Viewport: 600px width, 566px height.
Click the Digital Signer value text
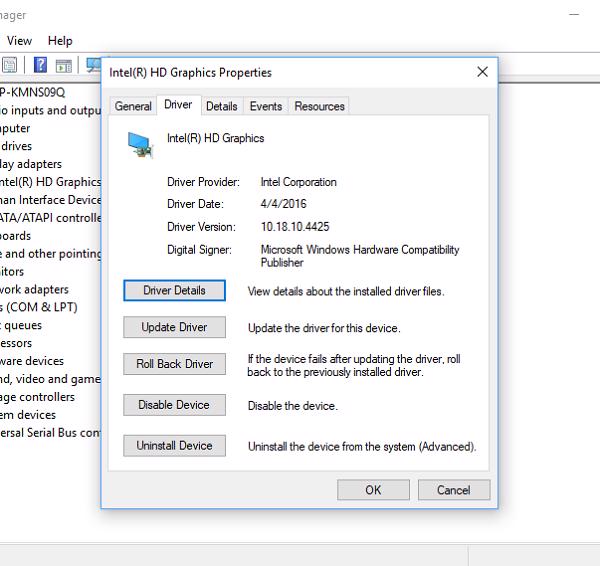360,256
